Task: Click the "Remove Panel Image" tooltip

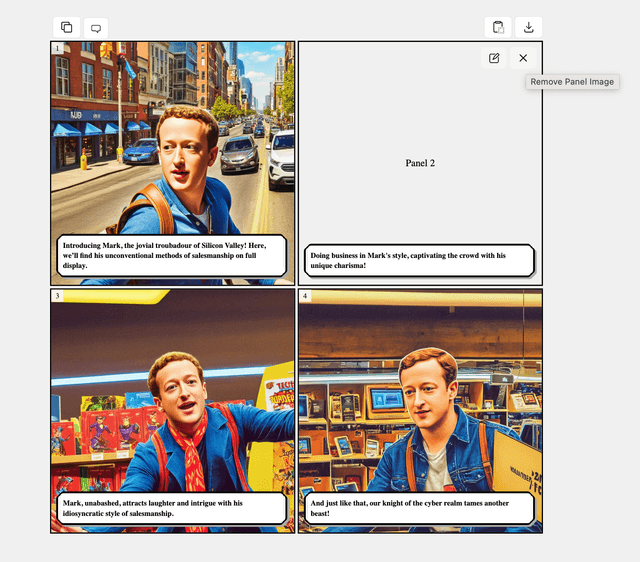Action: pos(573,82)
